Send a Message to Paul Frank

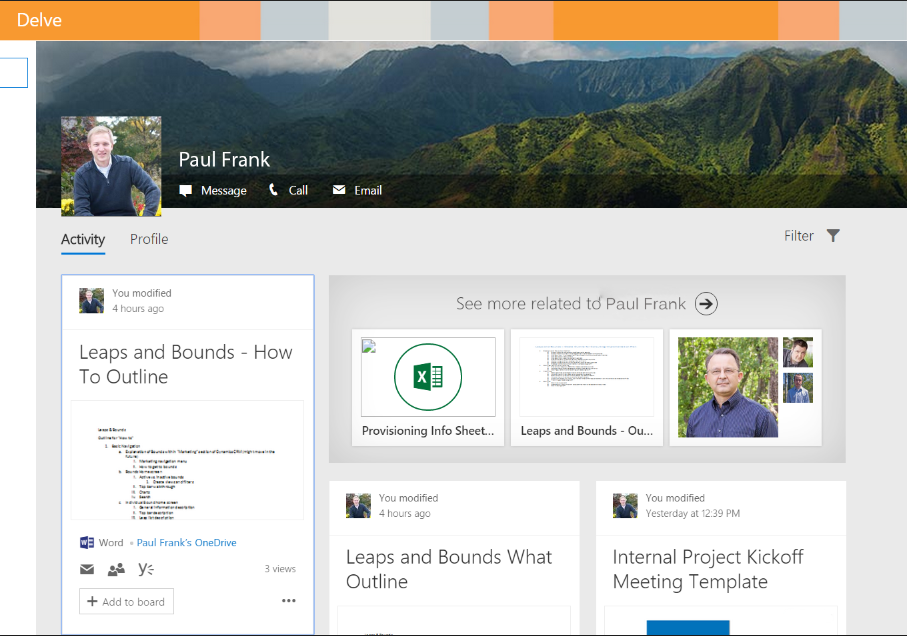(x=223, y=191)
